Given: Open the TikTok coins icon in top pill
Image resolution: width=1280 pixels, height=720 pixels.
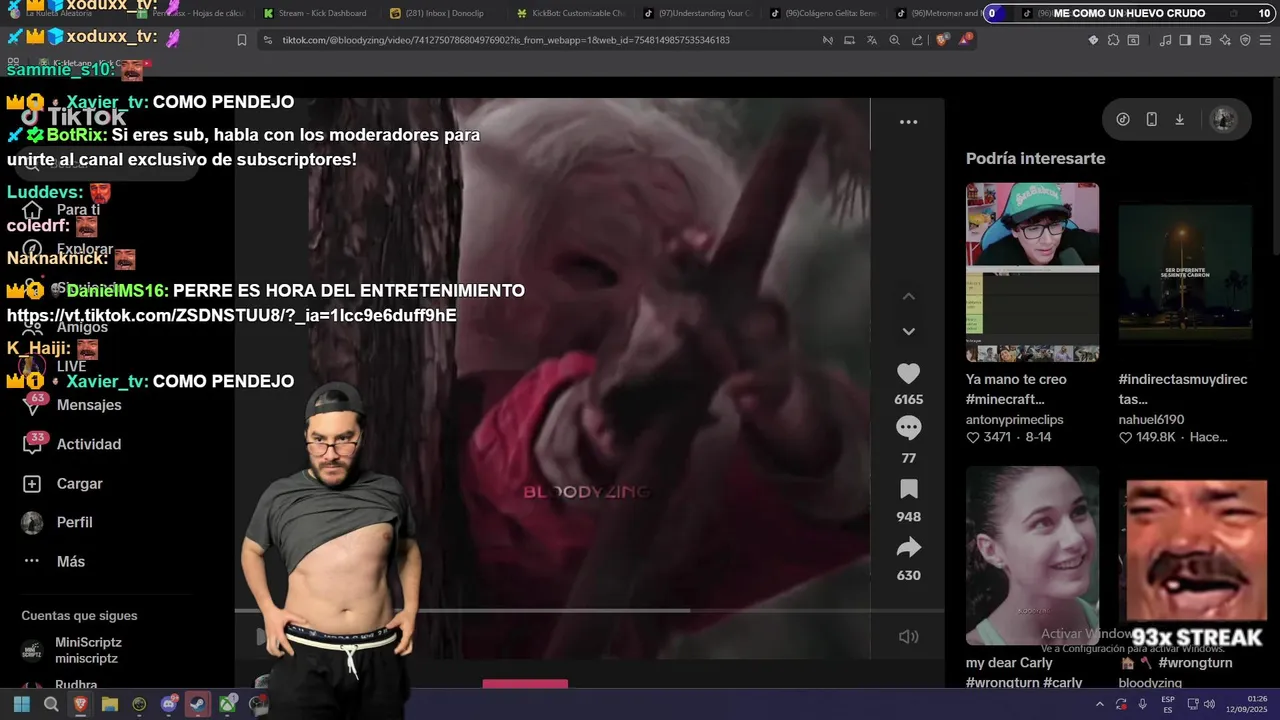Looking at the screenshot, I should (x=1123, y=119).
